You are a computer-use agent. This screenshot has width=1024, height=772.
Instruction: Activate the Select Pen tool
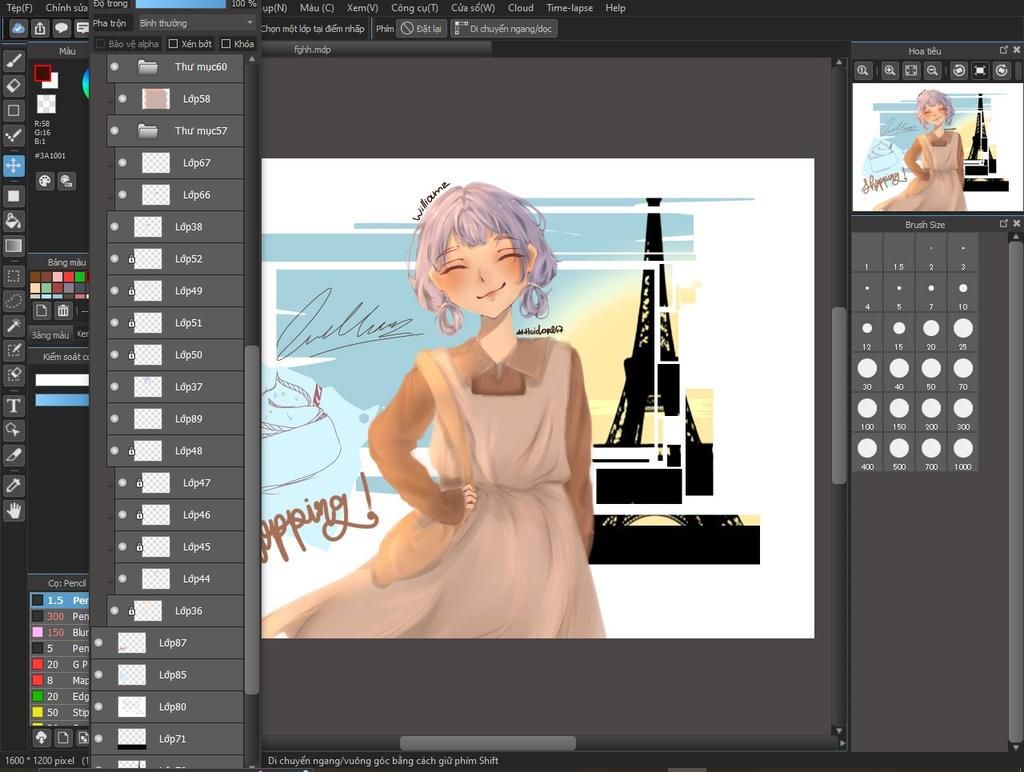coord(14,350)
